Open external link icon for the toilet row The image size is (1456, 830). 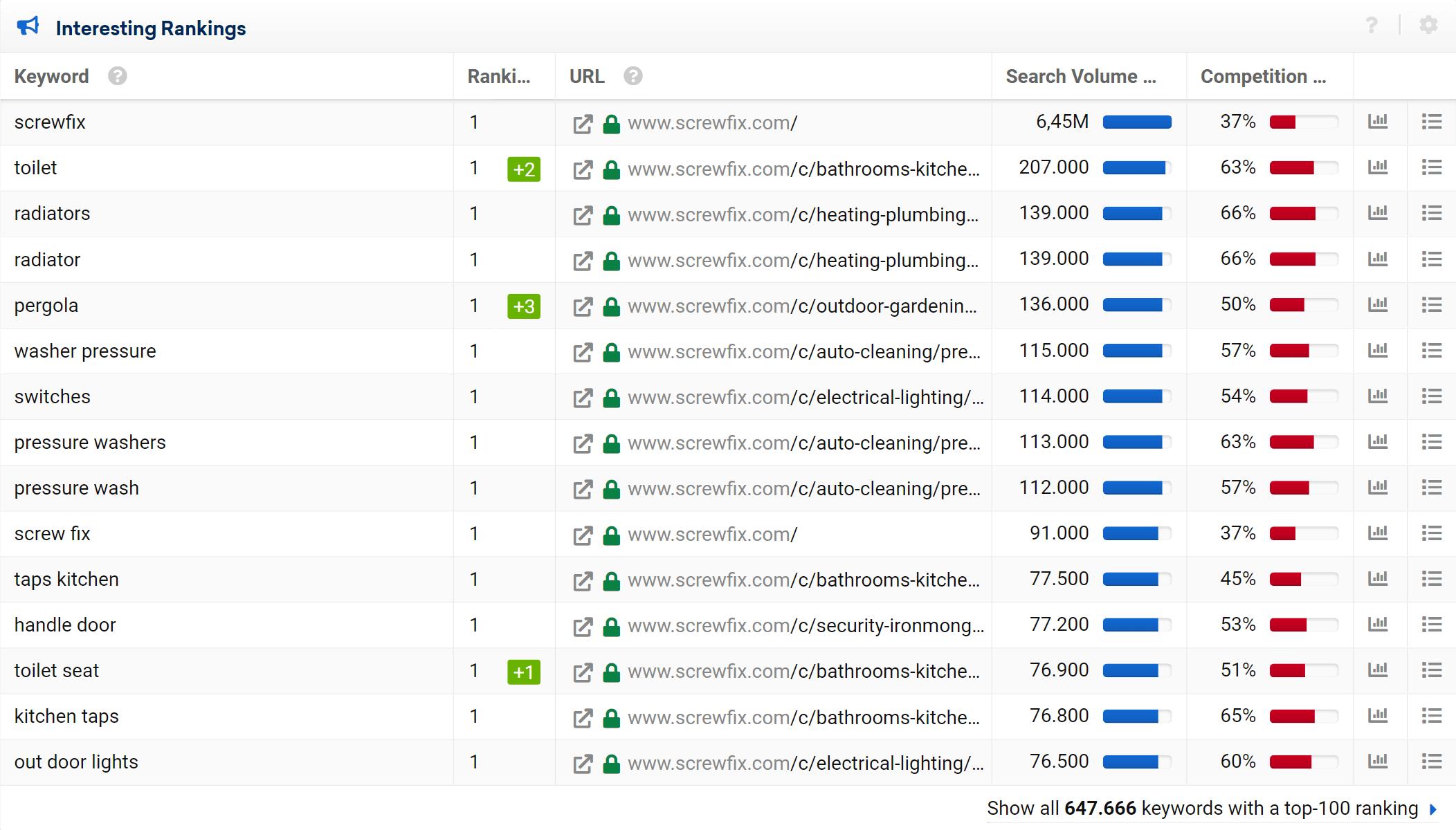tap(583, 169)
